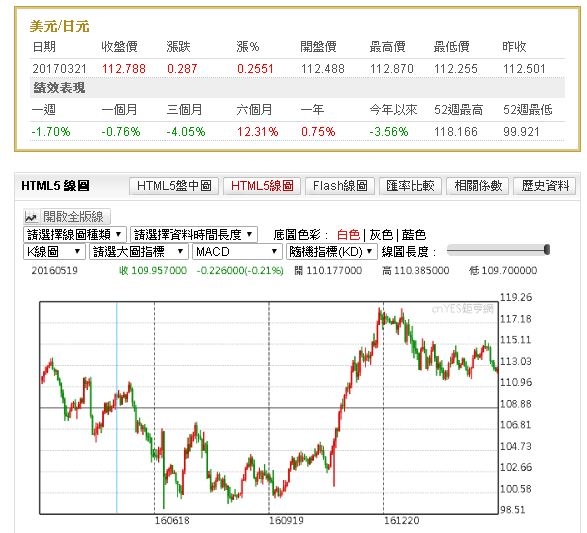The height and width of the screenshot is (533, 587).
Task: Click the six-month performance 12.31%
Action: (x=258, y=132)
